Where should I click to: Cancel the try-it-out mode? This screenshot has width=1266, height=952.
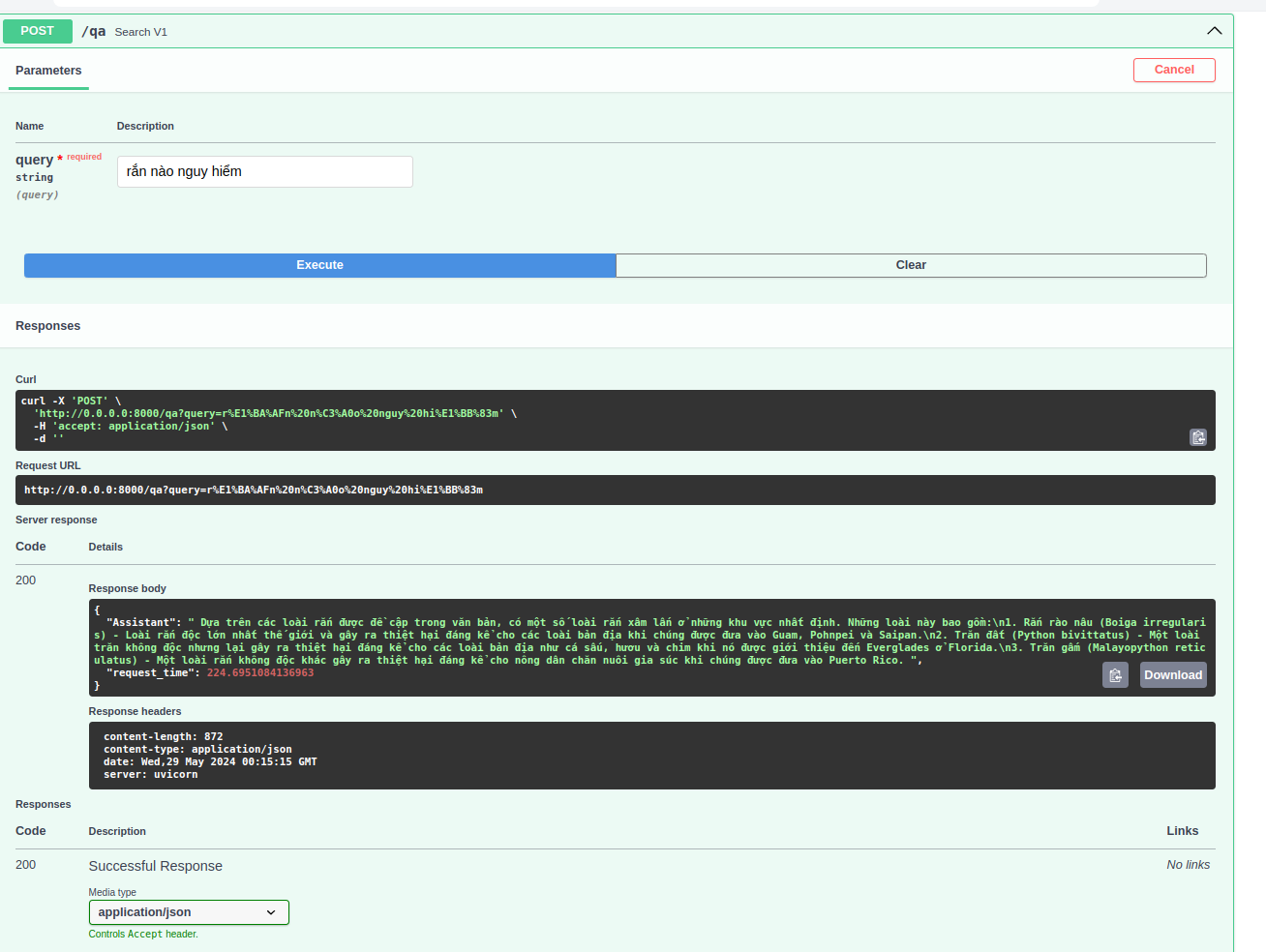(x=1174, y=70)
